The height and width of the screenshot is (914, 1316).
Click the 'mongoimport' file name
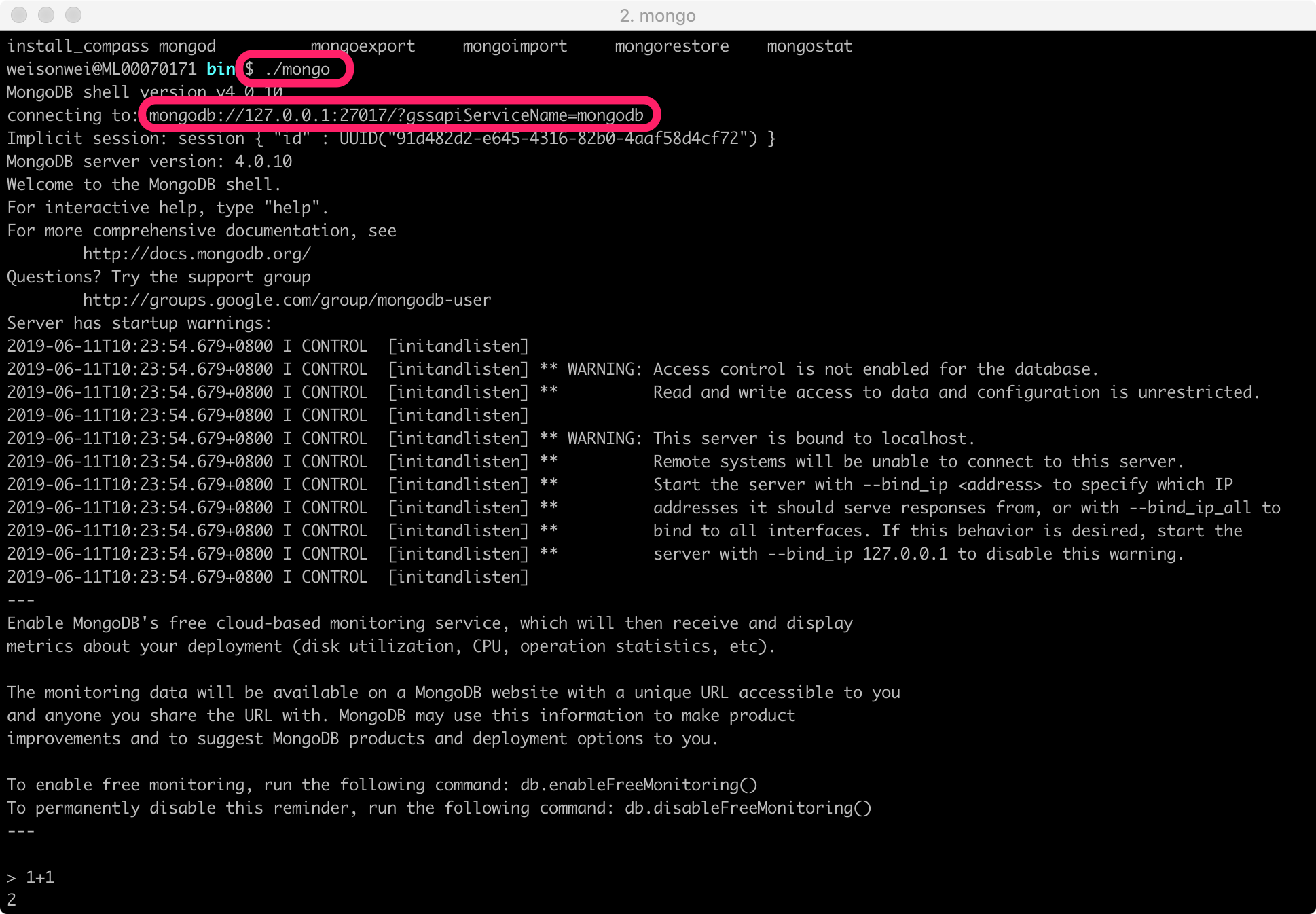click(x=515, y=46)
